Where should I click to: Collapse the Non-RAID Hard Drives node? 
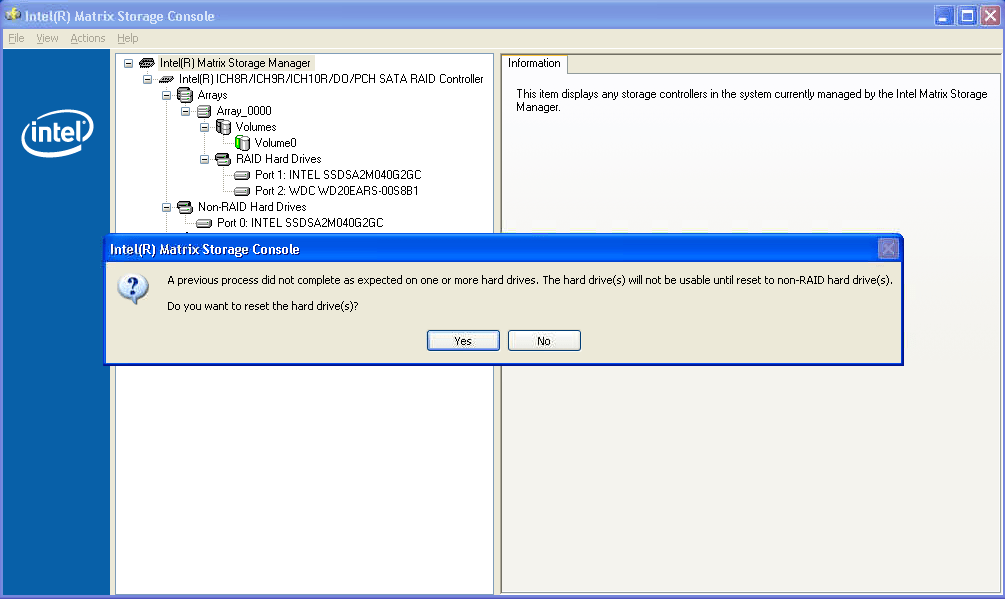click(167, 207)
